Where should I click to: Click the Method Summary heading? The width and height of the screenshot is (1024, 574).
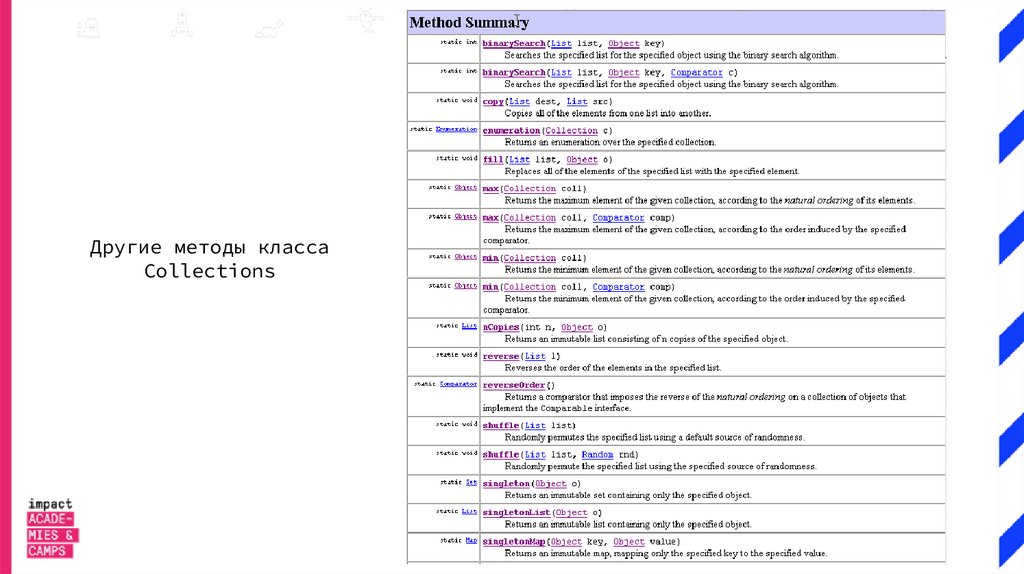coord(469,22)
